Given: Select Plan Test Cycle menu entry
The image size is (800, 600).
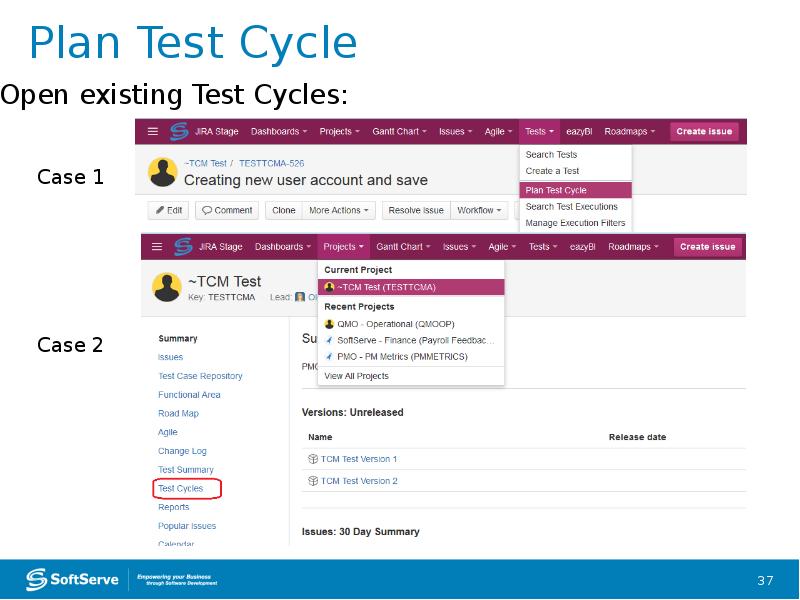Looking at the screenshot, I should click(576, 190).
